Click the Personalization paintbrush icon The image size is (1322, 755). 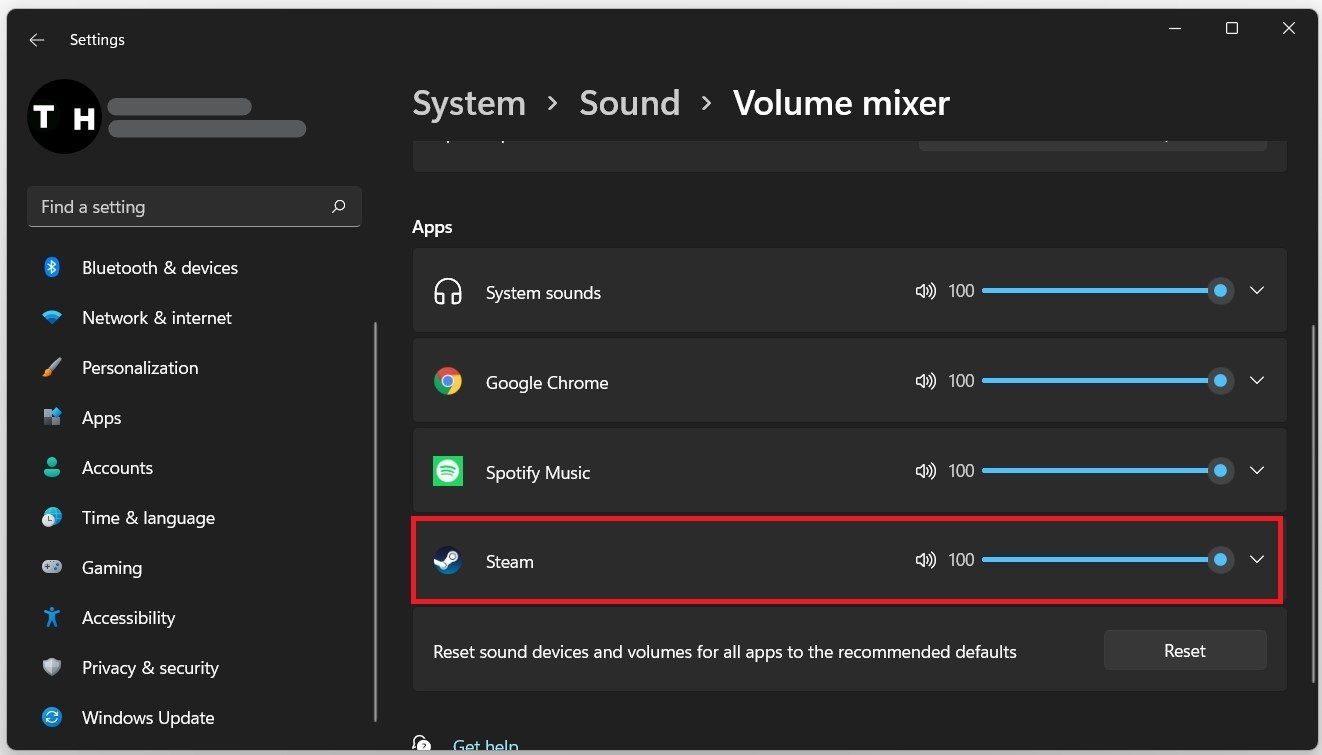[x=52, y=368]
